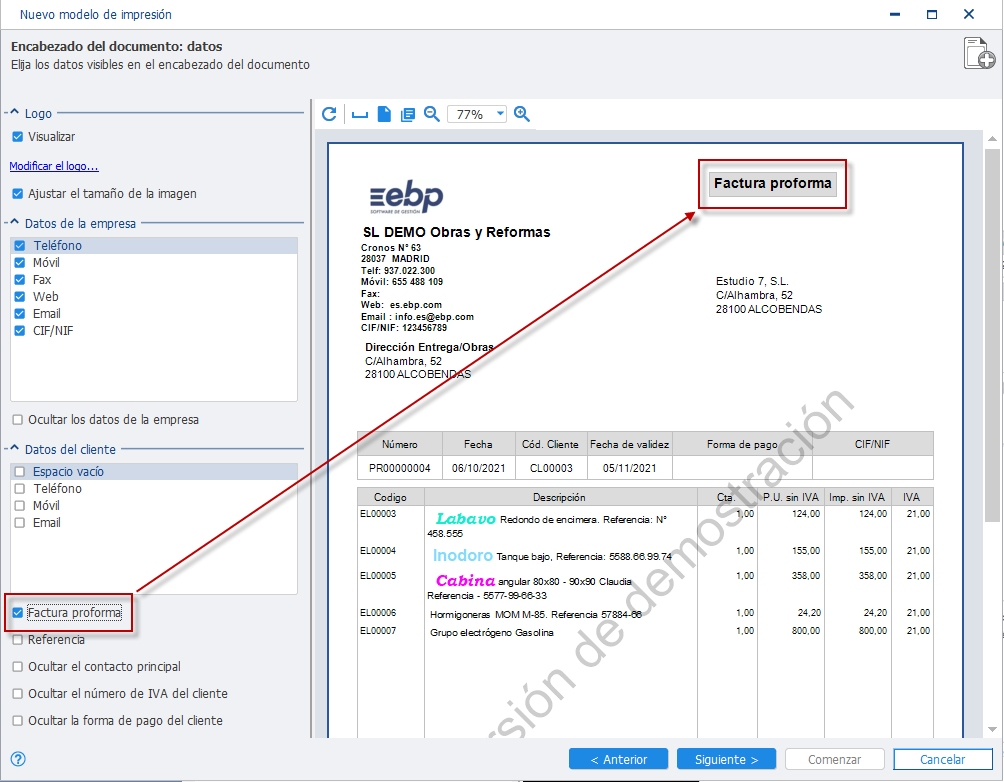
Task: Switch to the multiple pages view icon
Action: pyautogui.click(x=408, y=115)
